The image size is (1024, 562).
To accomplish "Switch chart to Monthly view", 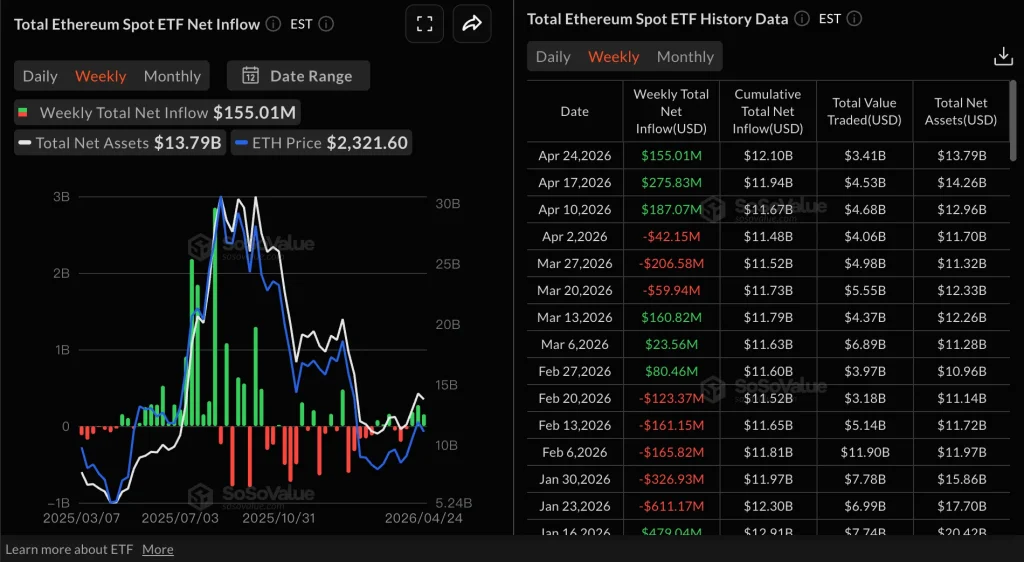I will pos(172,76).
